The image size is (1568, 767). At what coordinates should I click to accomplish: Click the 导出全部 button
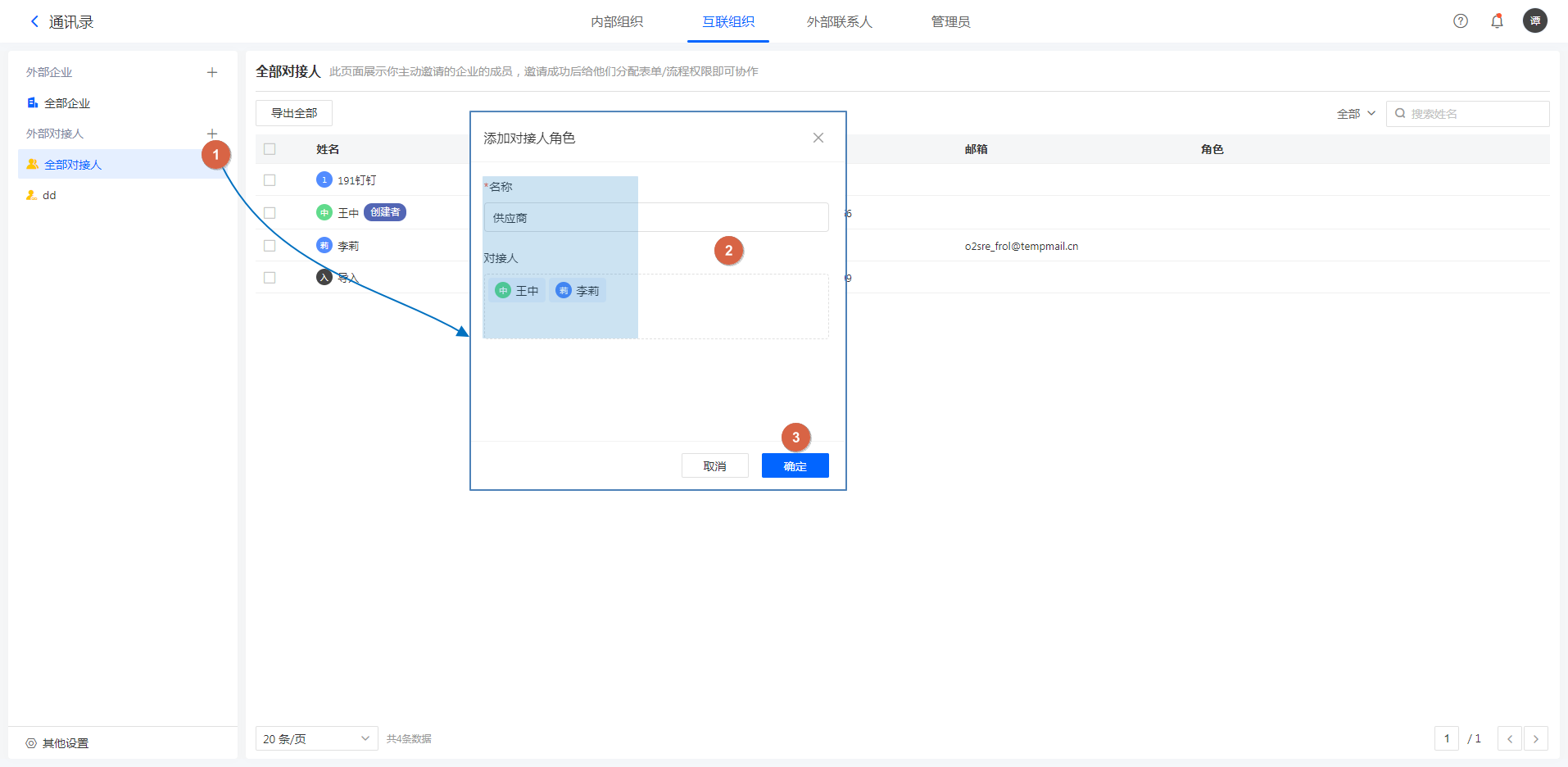(x=294, y=113)
